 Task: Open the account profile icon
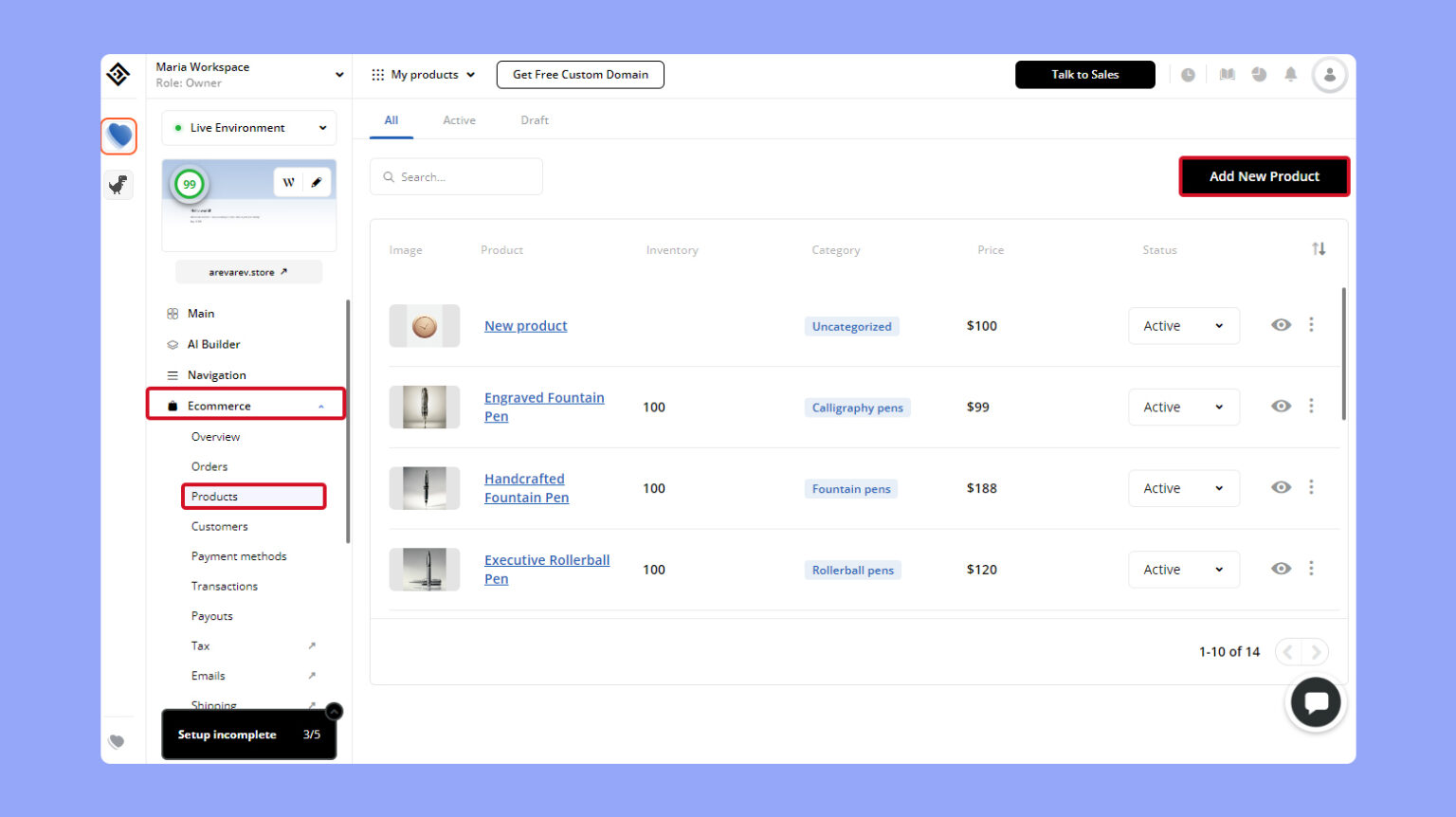point(1329,74)
